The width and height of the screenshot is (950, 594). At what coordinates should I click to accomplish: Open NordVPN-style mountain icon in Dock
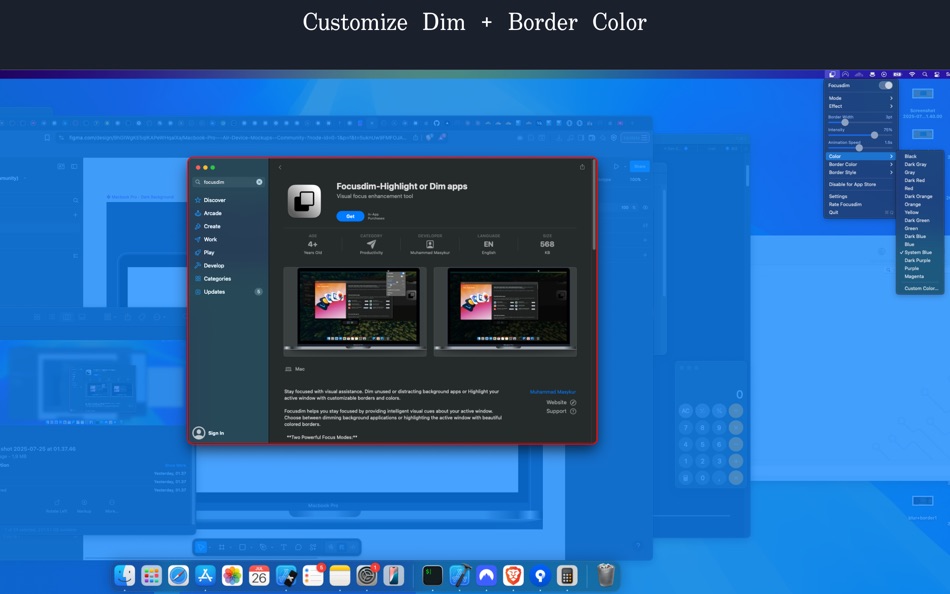tap(487, 575)
